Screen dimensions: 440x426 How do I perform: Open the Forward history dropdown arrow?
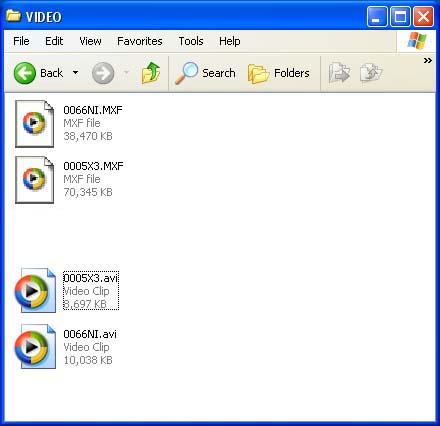pos(126,73)
